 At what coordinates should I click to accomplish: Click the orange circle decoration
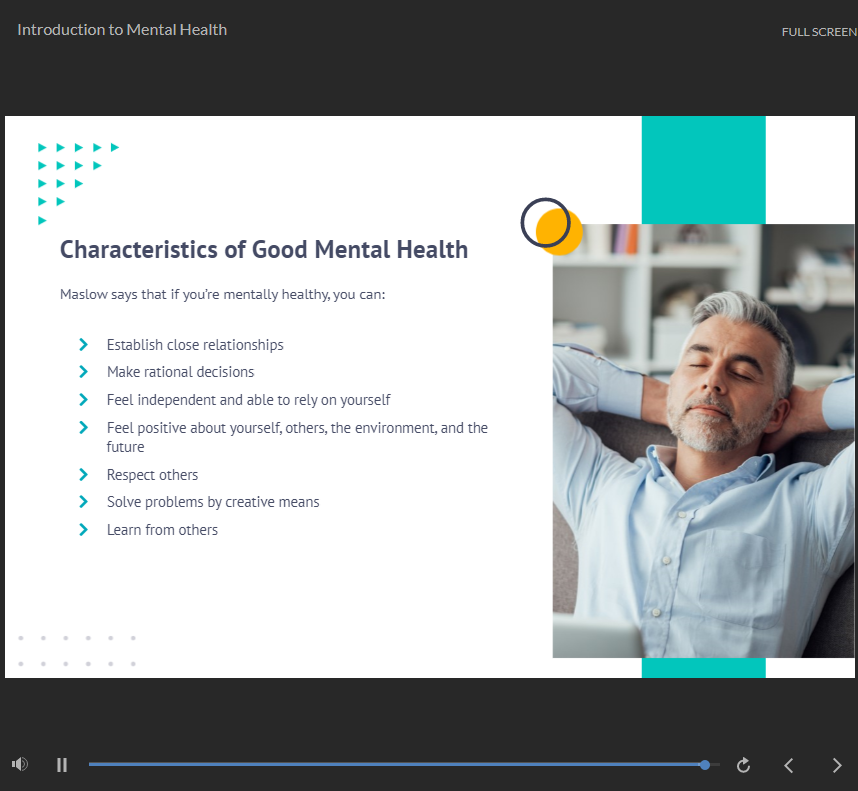(562, 236)
